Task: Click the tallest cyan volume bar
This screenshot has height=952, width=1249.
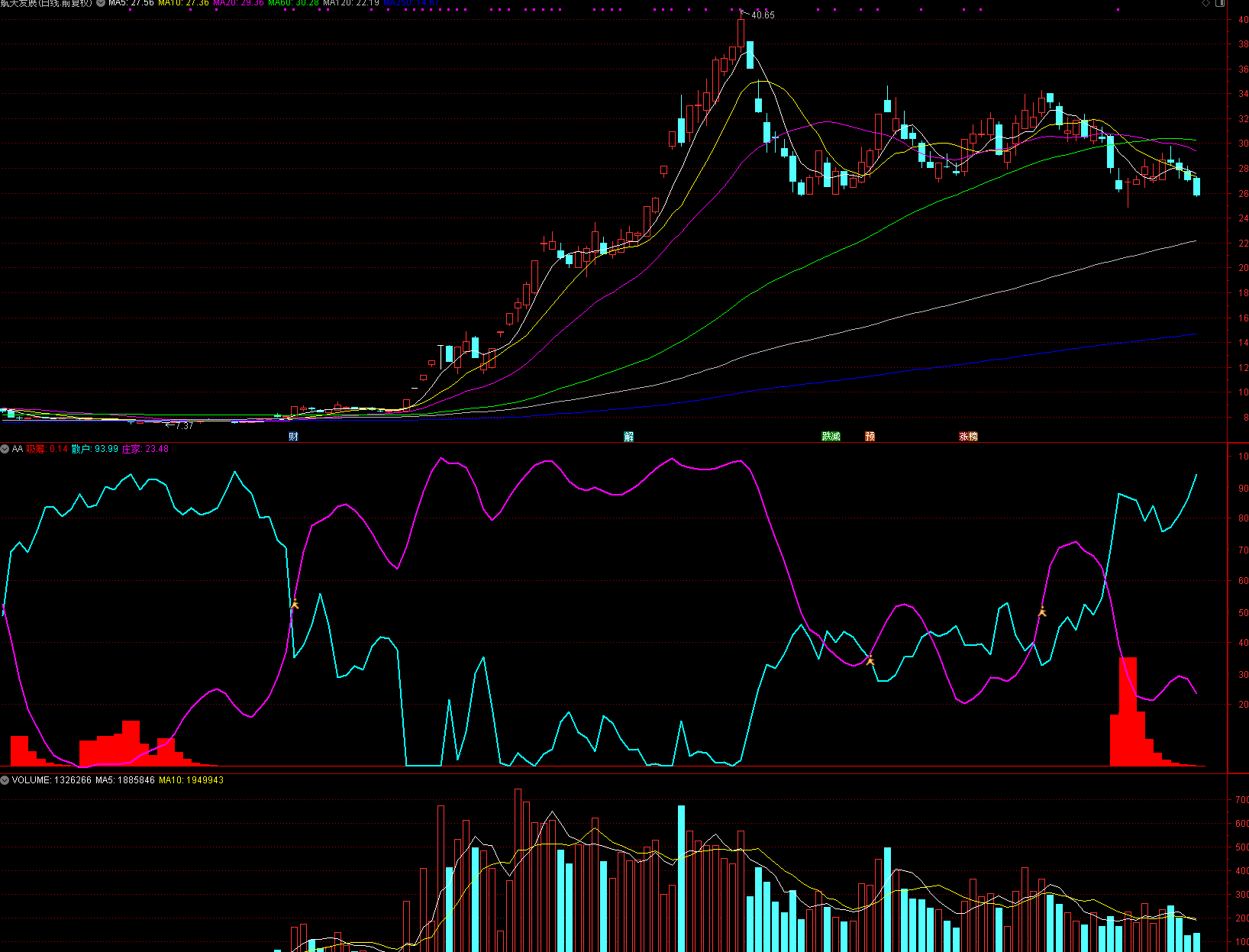Action: coord(681,878)
